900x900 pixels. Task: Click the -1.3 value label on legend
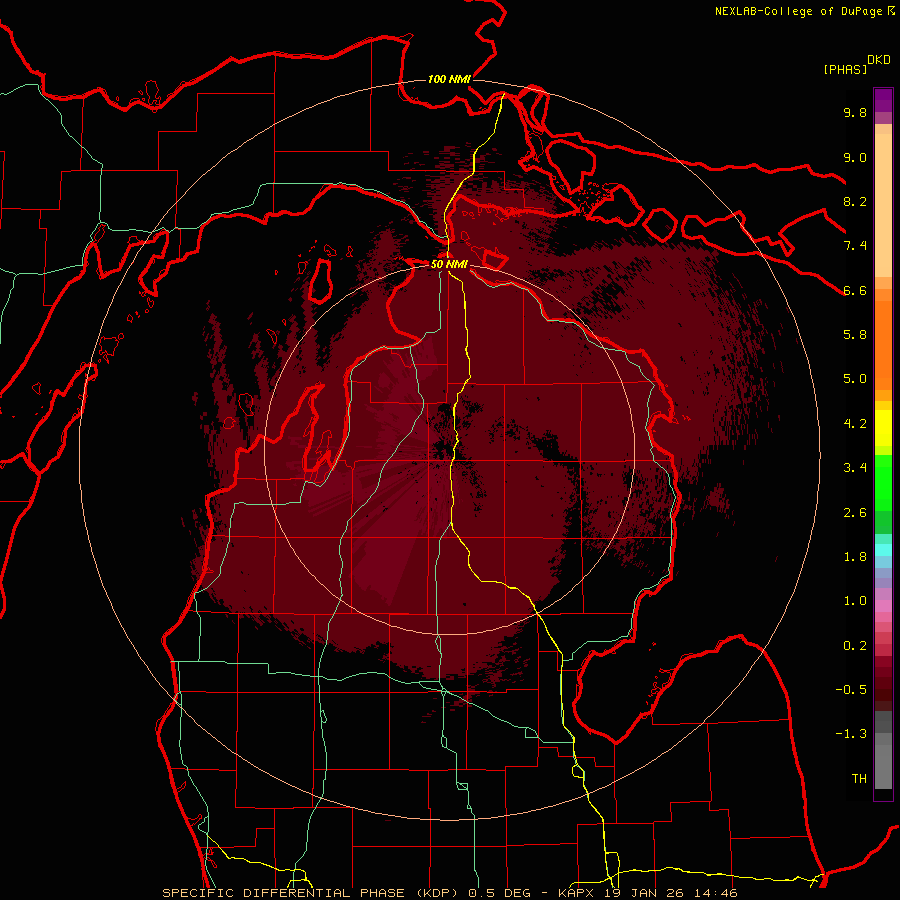[x=851, y=734]
